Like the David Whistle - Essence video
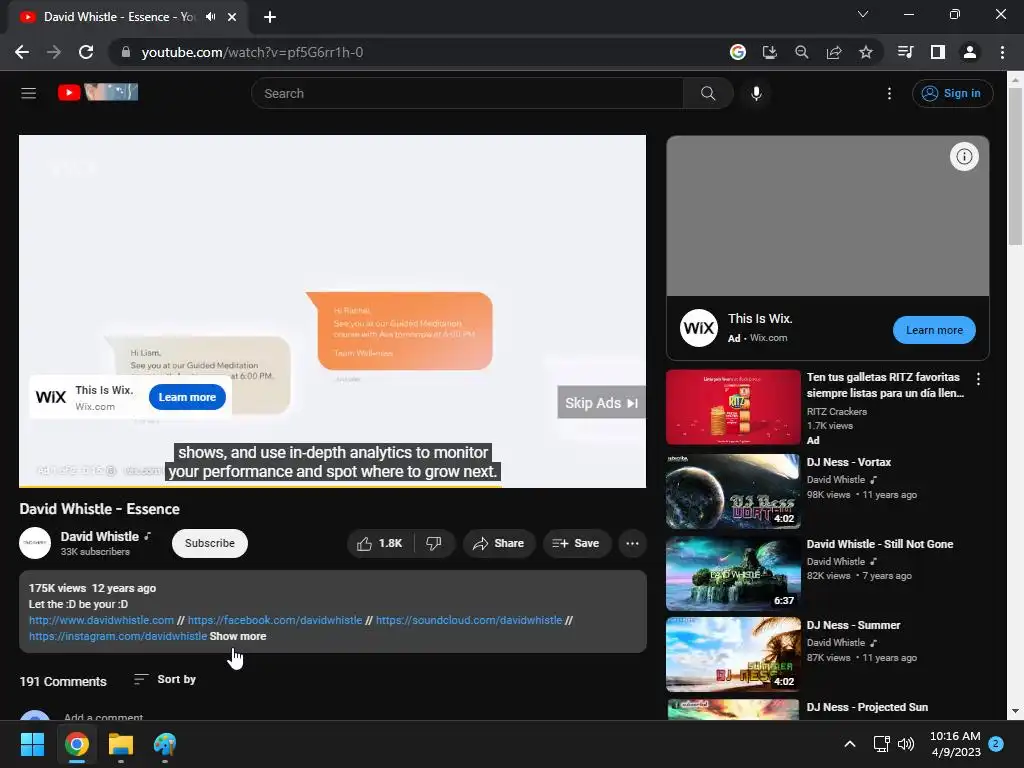The width and height of the screenshot is (1024, 768). click(380, 543)
